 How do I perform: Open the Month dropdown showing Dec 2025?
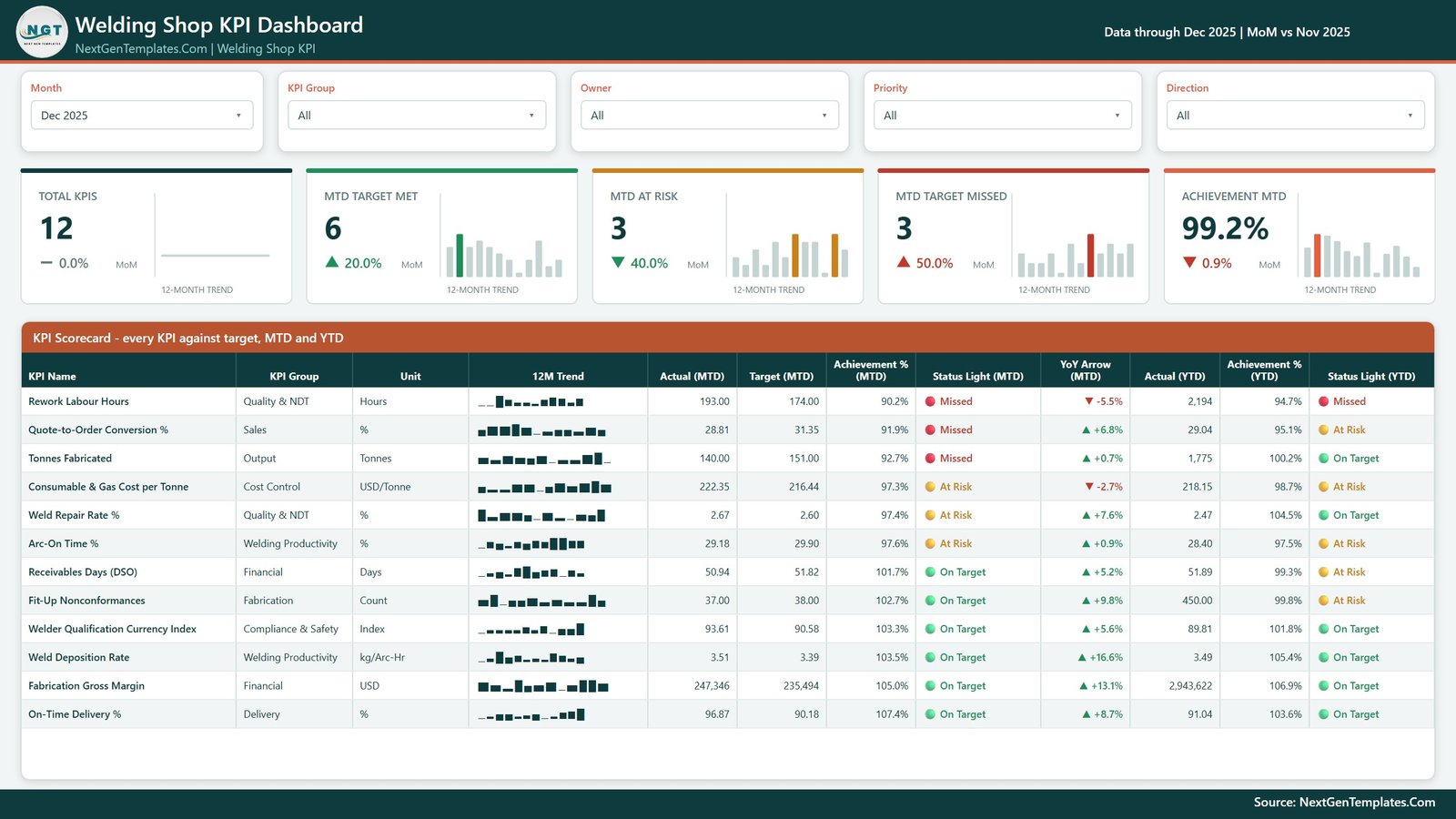click(142, 116)
